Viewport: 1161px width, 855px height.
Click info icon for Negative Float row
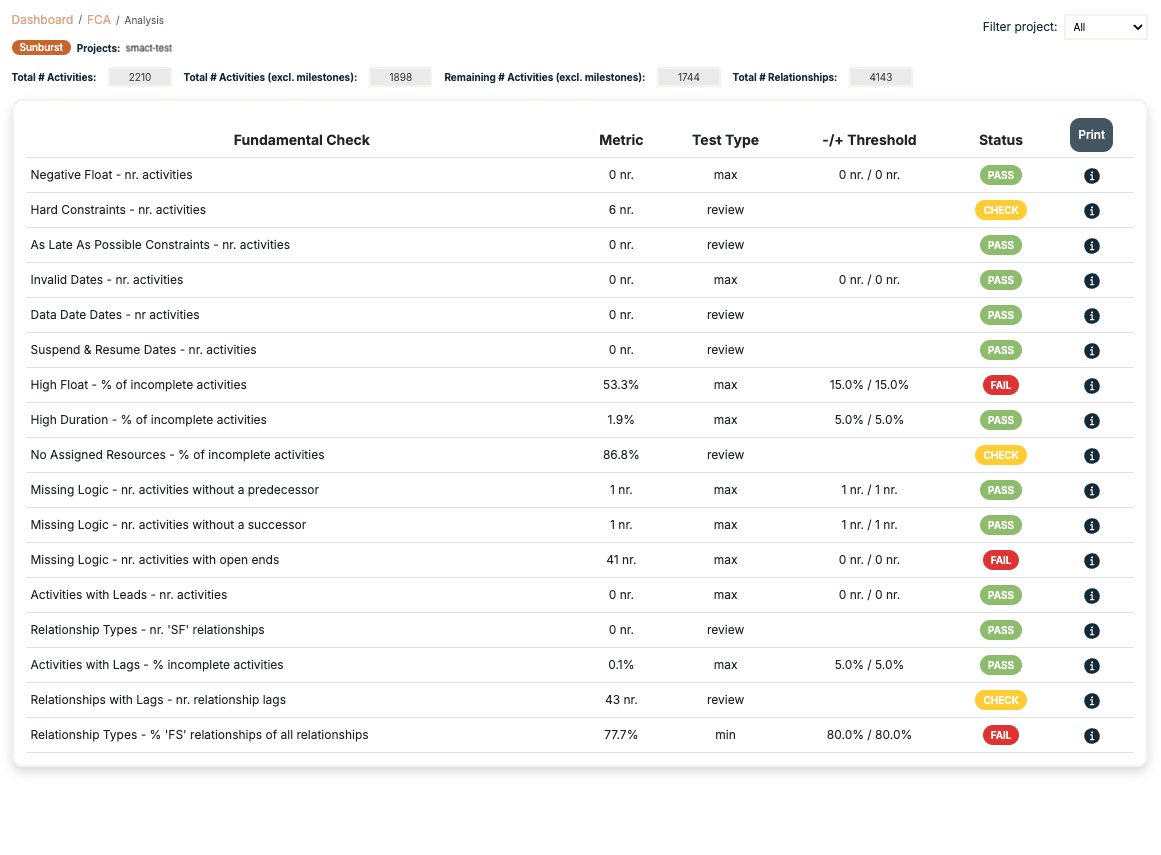[1091, 176]
